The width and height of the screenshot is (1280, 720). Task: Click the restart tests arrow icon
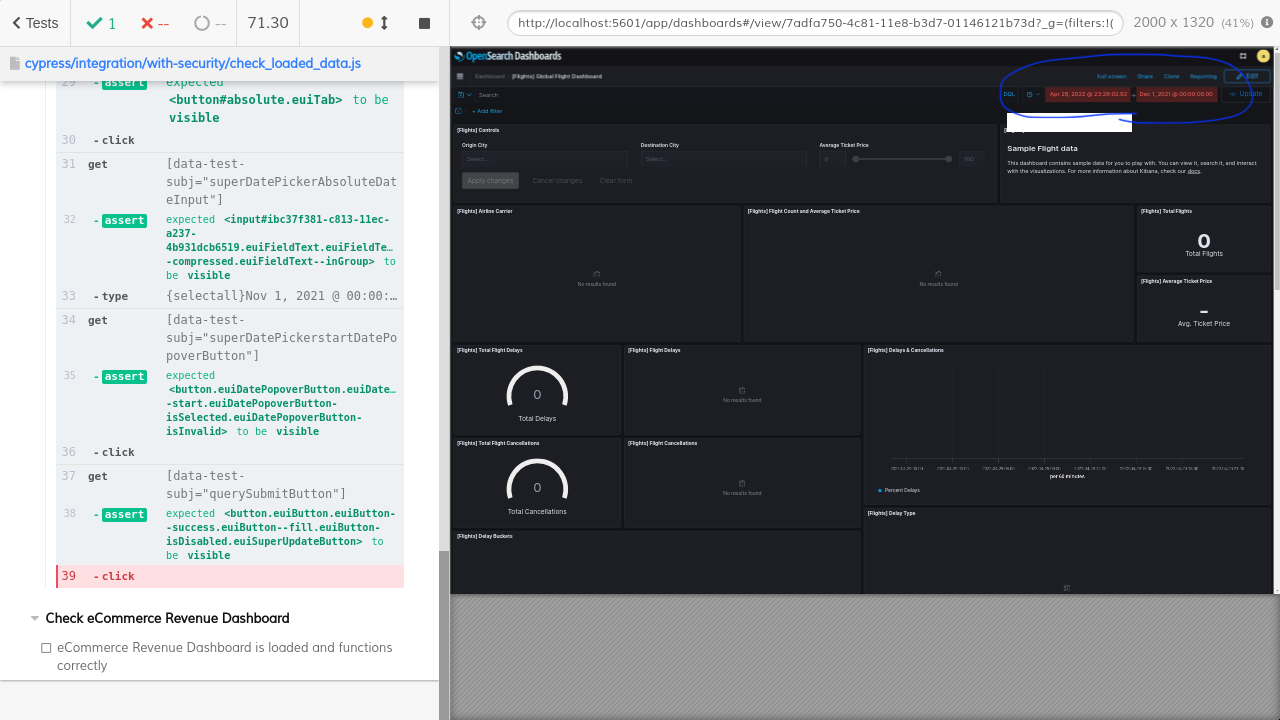coord(367,22)
